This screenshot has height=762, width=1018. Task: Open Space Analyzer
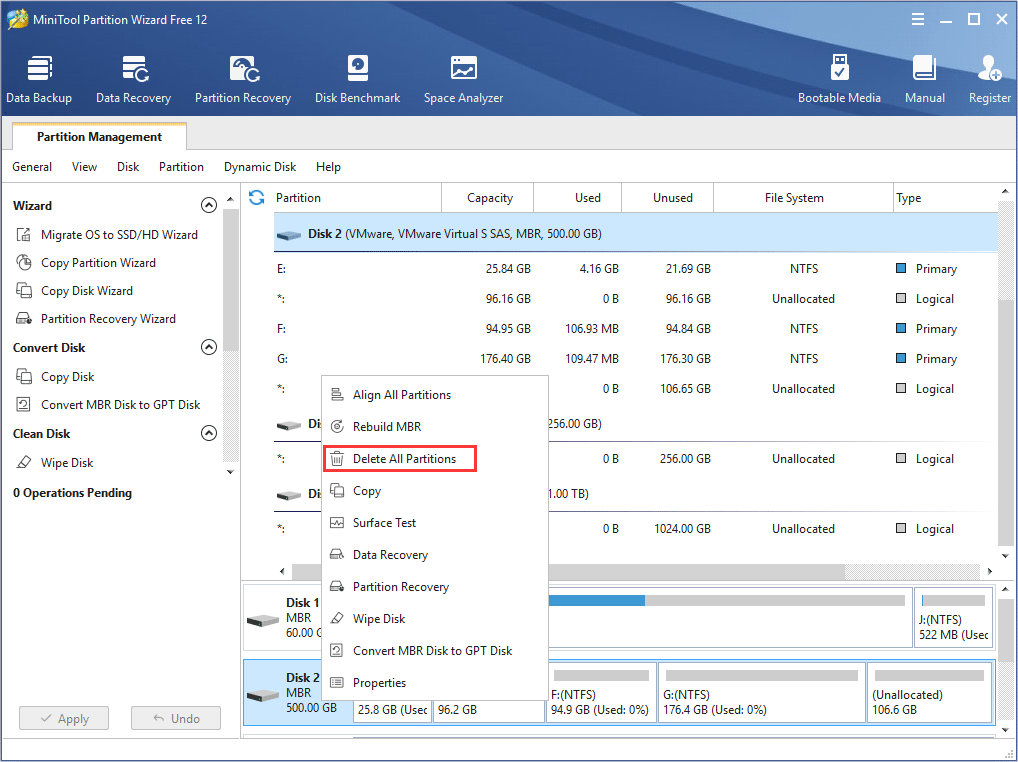[464, 79]
